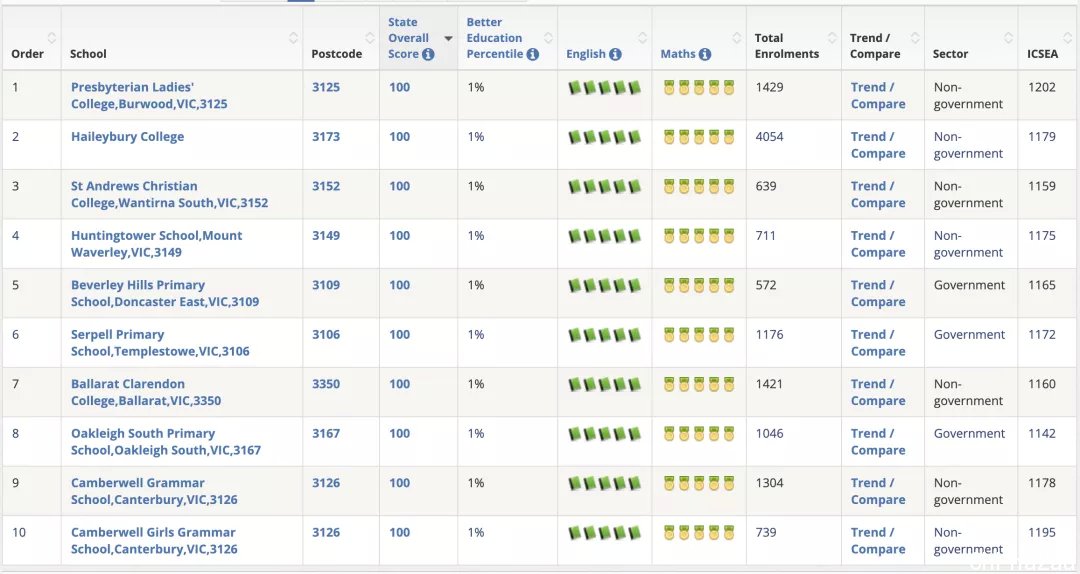Sort by English column arrows
This screenshot has height=574, width=1080.
point(643,38)
